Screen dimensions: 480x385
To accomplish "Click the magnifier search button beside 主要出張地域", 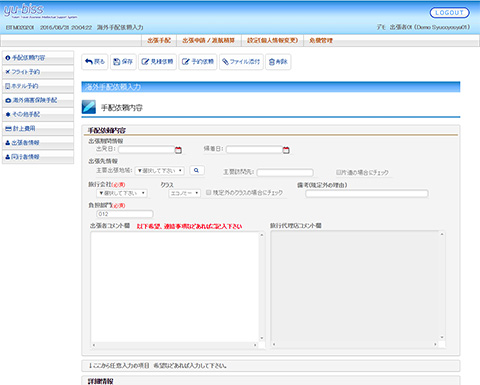I will coord(197,170).
